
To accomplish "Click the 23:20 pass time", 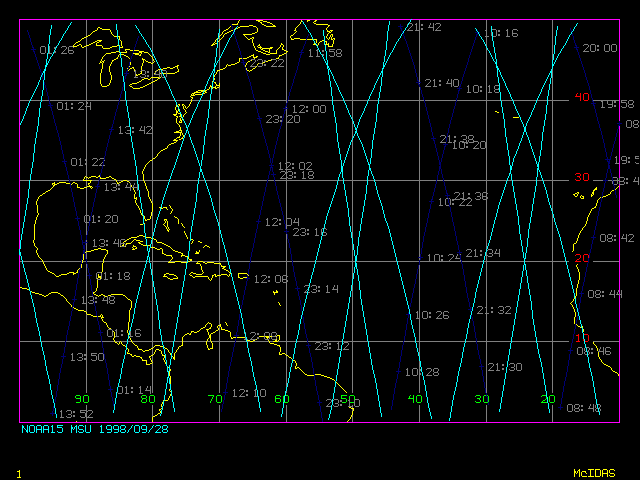I will coord(283,119).
